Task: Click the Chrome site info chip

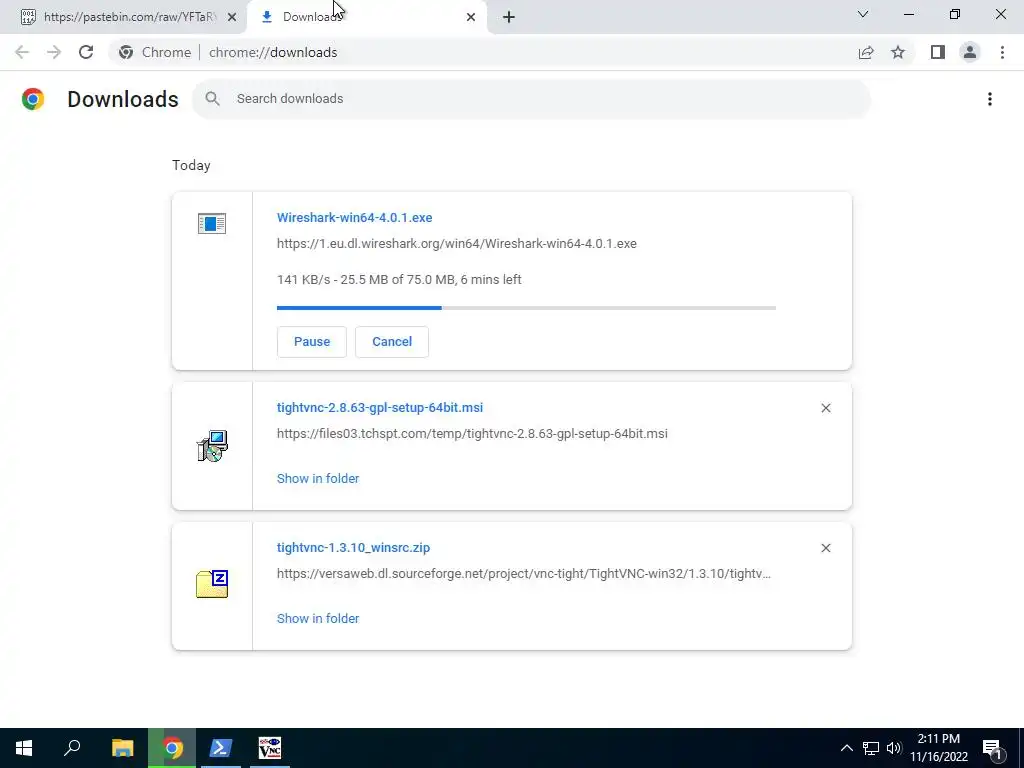Action: pos(155,52)
